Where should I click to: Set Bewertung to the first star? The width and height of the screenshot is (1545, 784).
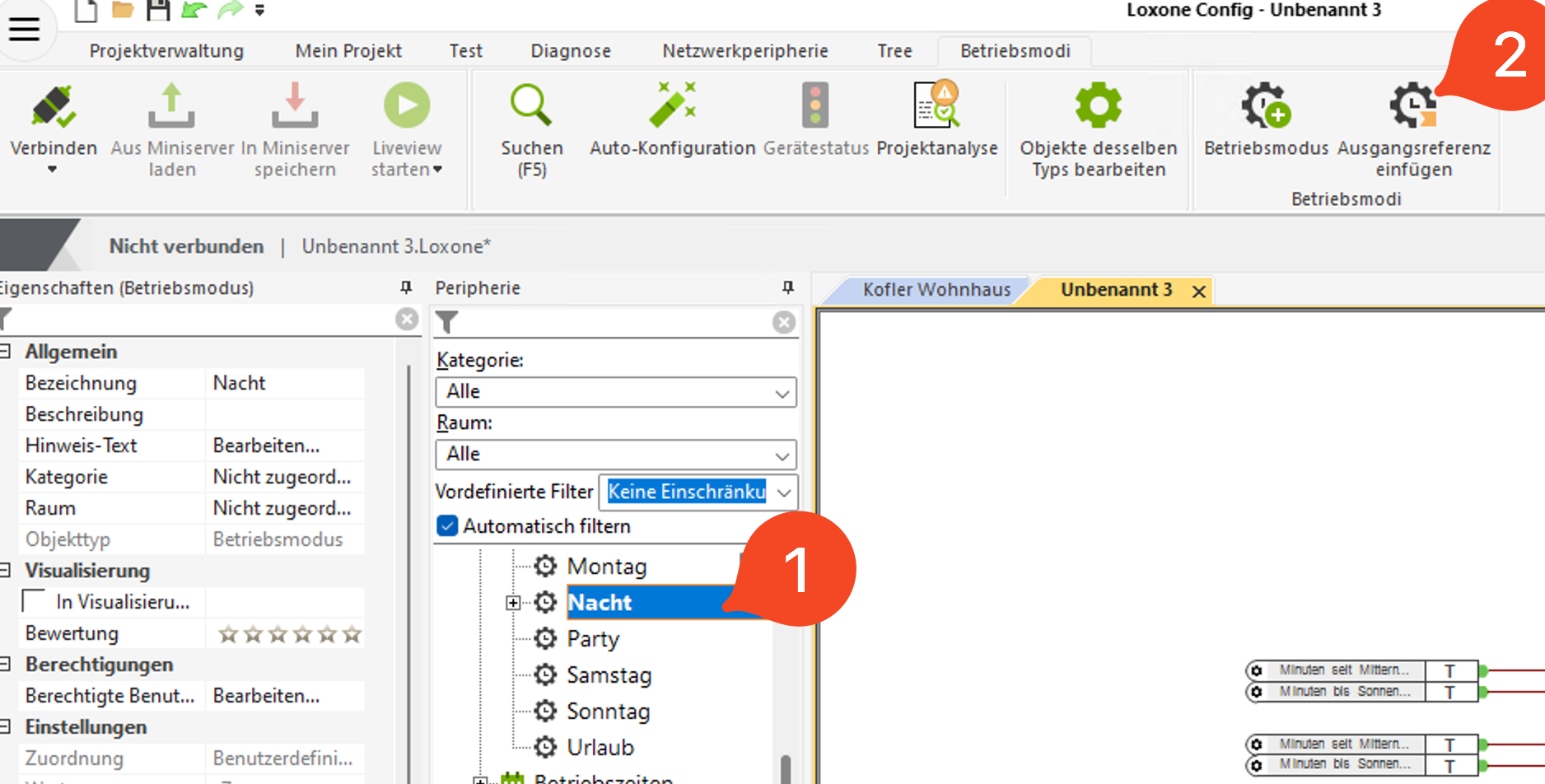click(228, 634)
